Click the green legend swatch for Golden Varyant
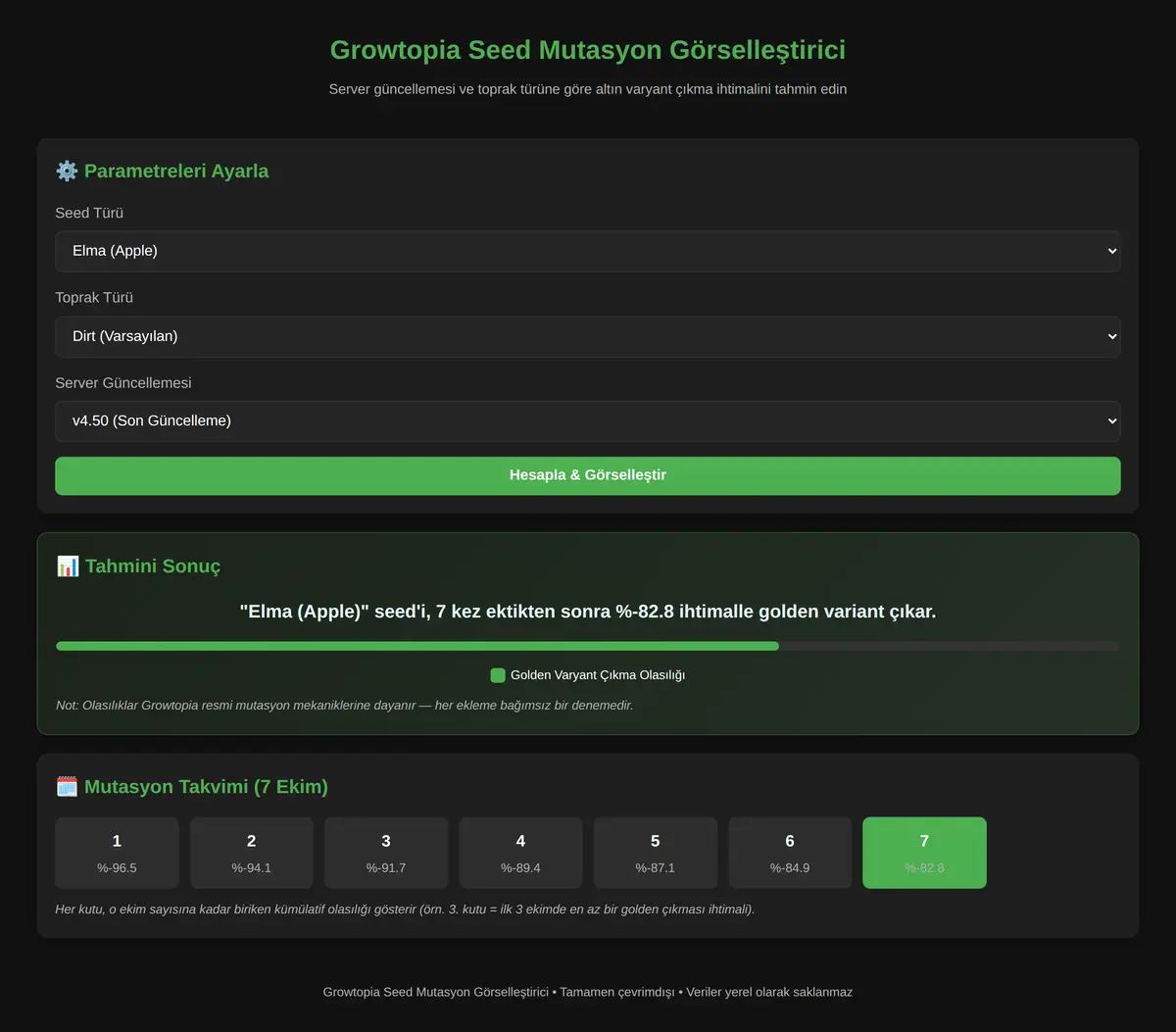Image resolution: width=1176 pixels, height=1032 pixels. point(498,675)
